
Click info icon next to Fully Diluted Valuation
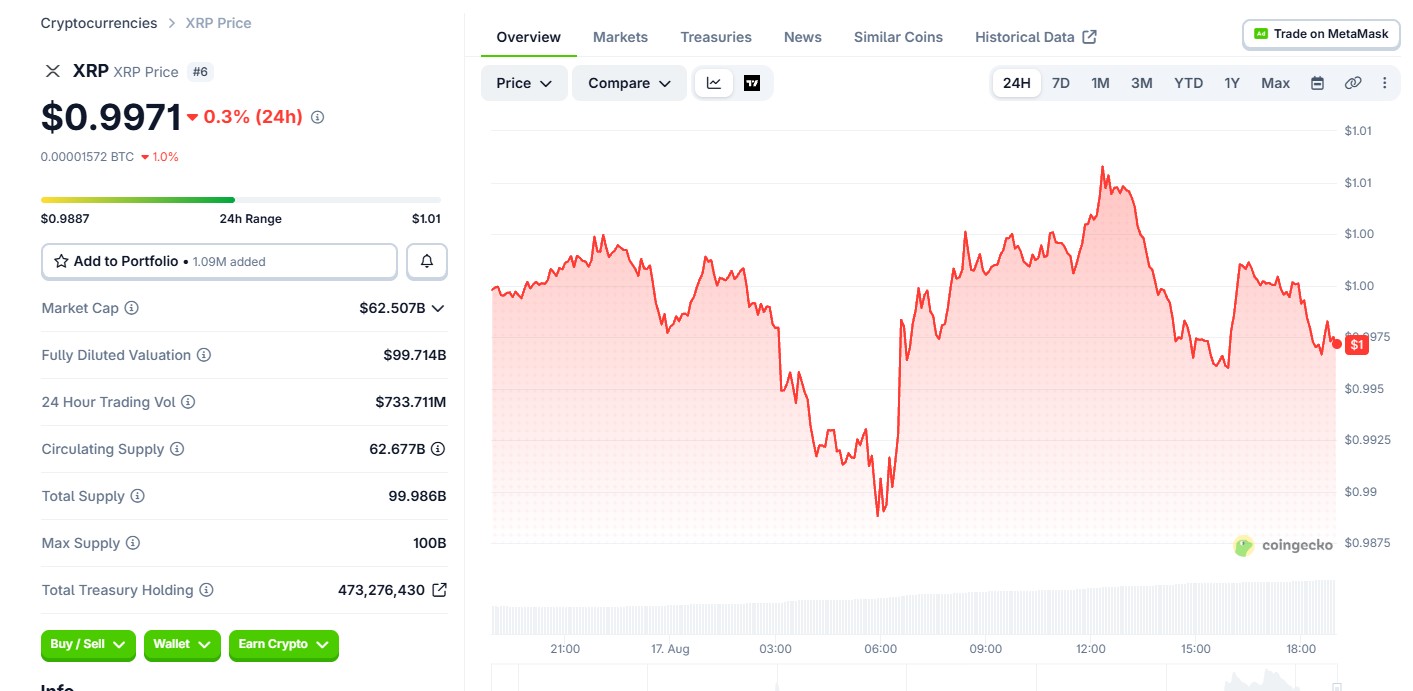(204, 355)
